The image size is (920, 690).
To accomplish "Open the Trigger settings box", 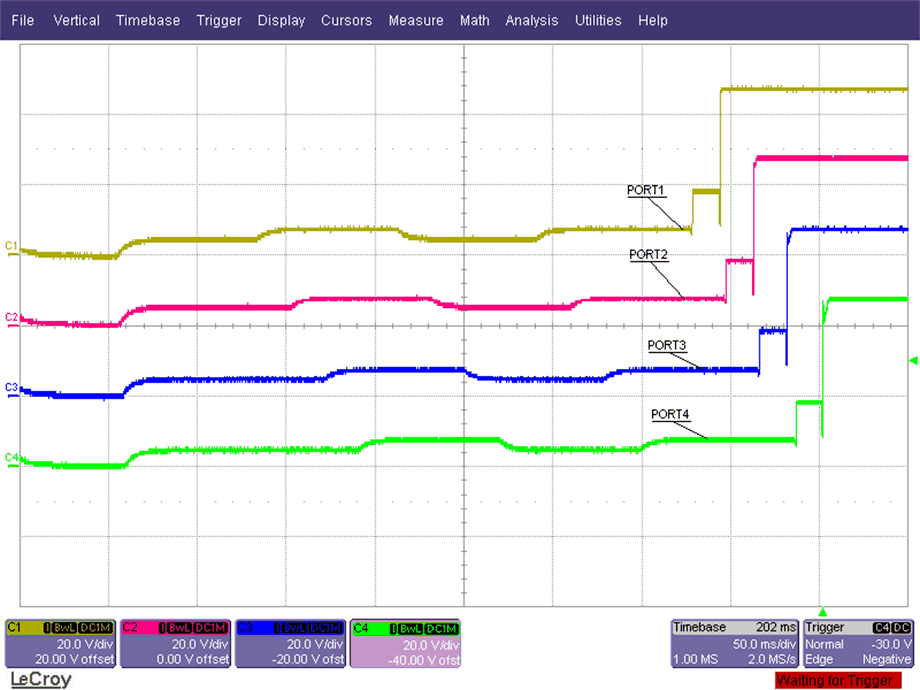I will pyautogui.click(x=859, y=643).
